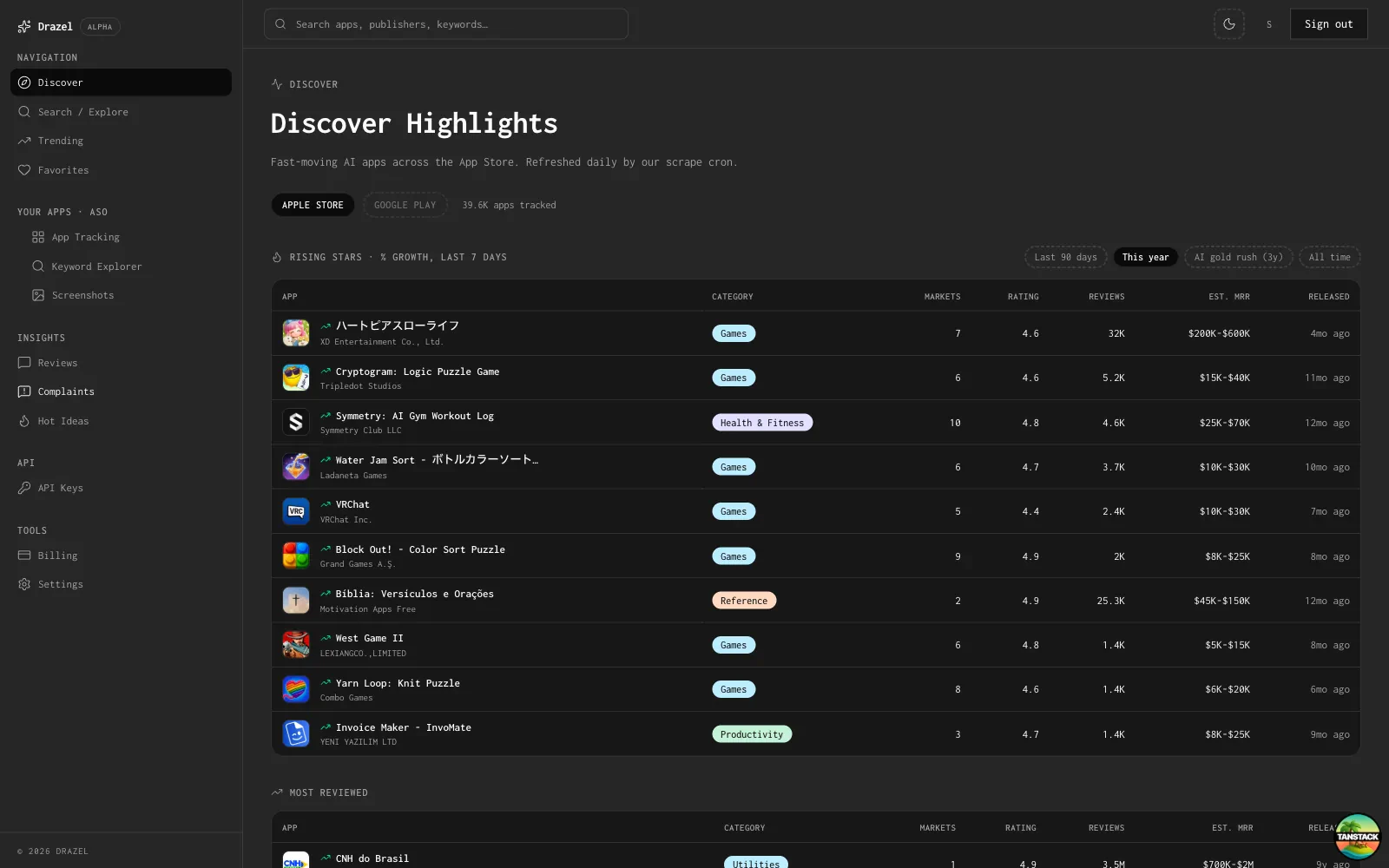This screenshot has width=1389, height=868.
Task: Click the Tripledot Studios publisher name
Action: 360,386
